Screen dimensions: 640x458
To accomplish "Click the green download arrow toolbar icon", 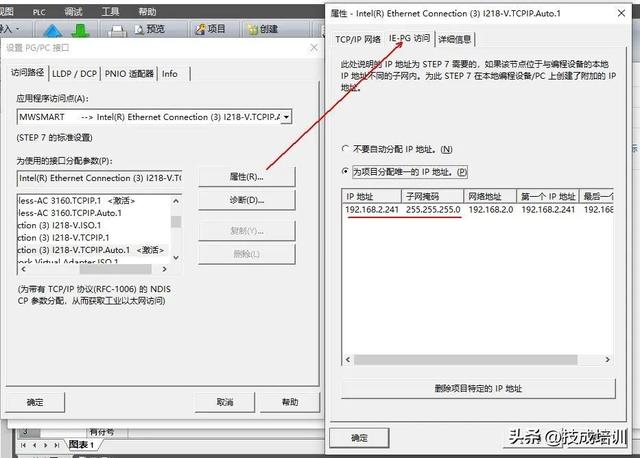I will (x=80, y=30).
